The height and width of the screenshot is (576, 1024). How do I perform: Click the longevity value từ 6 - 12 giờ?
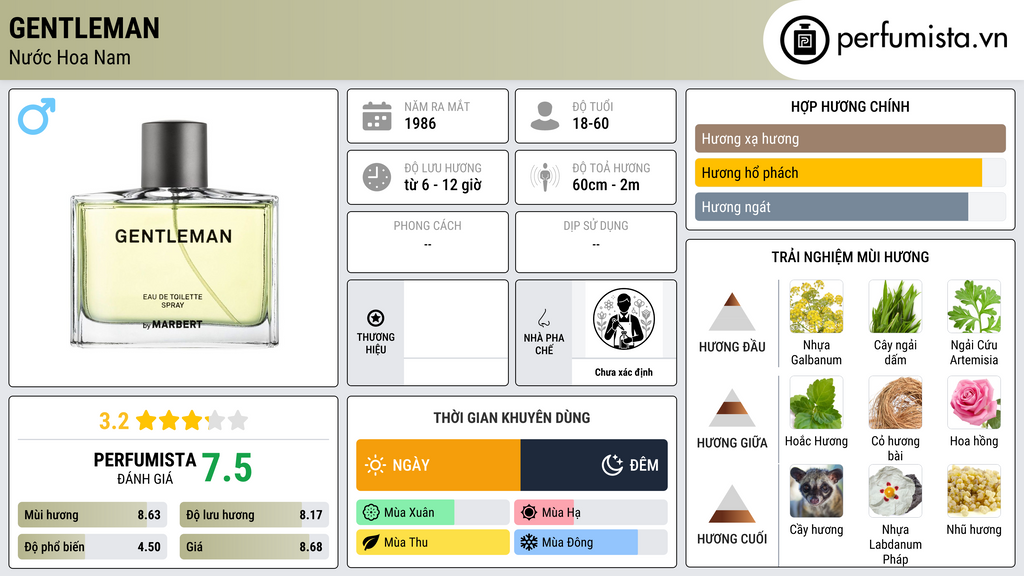pos(443,185)
